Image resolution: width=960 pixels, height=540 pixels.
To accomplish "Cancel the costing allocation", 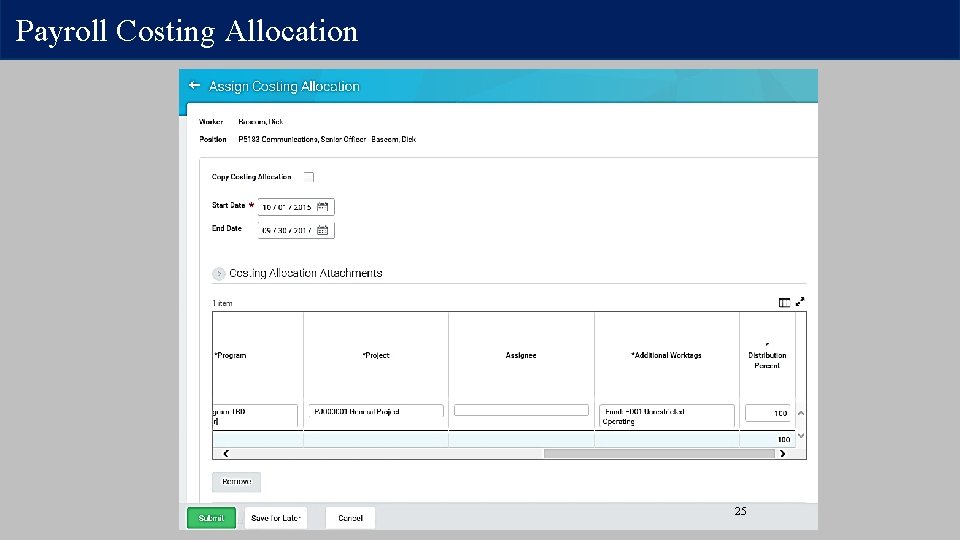I will click(350, 518).
